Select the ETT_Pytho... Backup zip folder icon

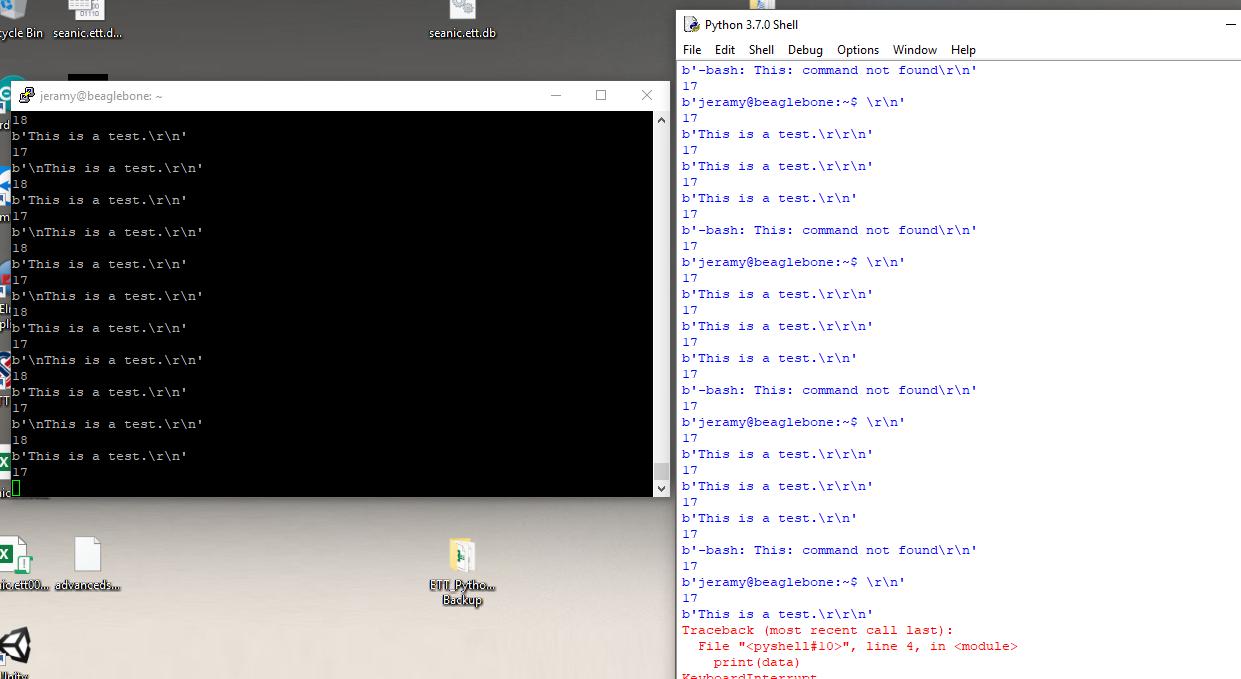[462, 572]
